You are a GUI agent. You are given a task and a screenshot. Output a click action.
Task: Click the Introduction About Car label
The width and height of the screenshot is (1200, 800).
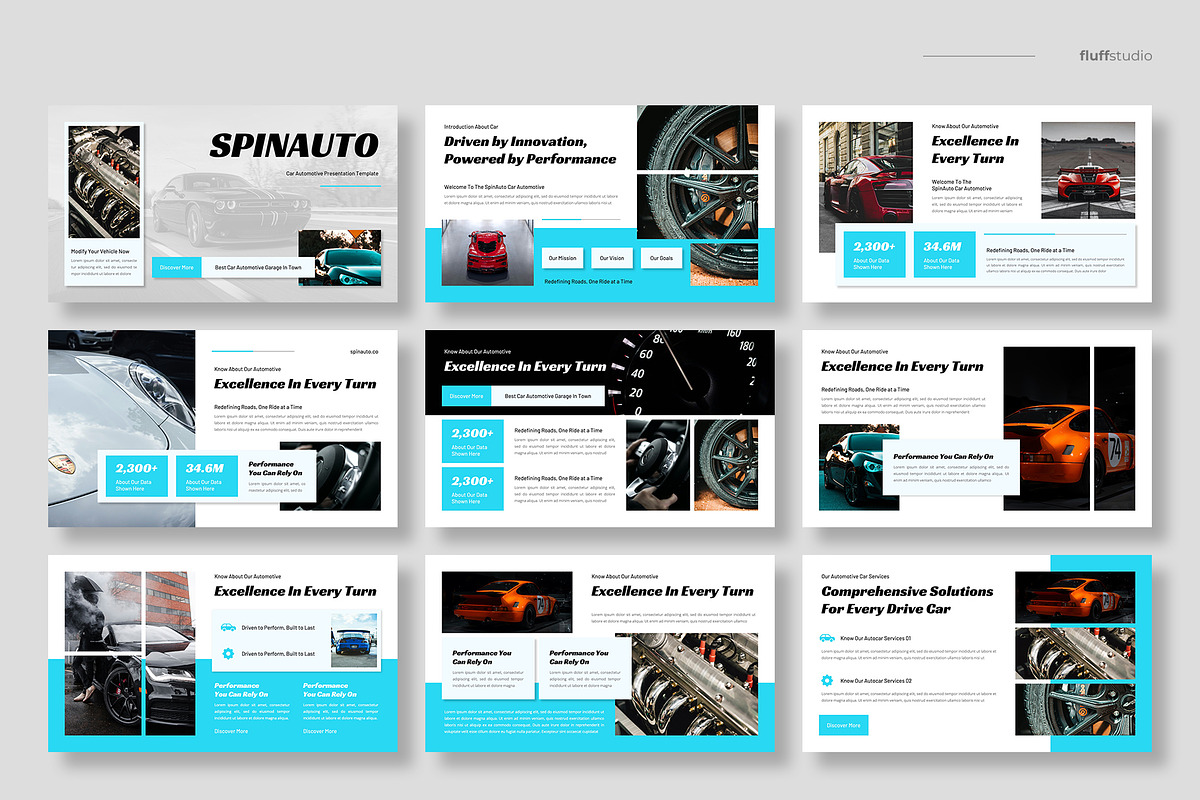471,127
